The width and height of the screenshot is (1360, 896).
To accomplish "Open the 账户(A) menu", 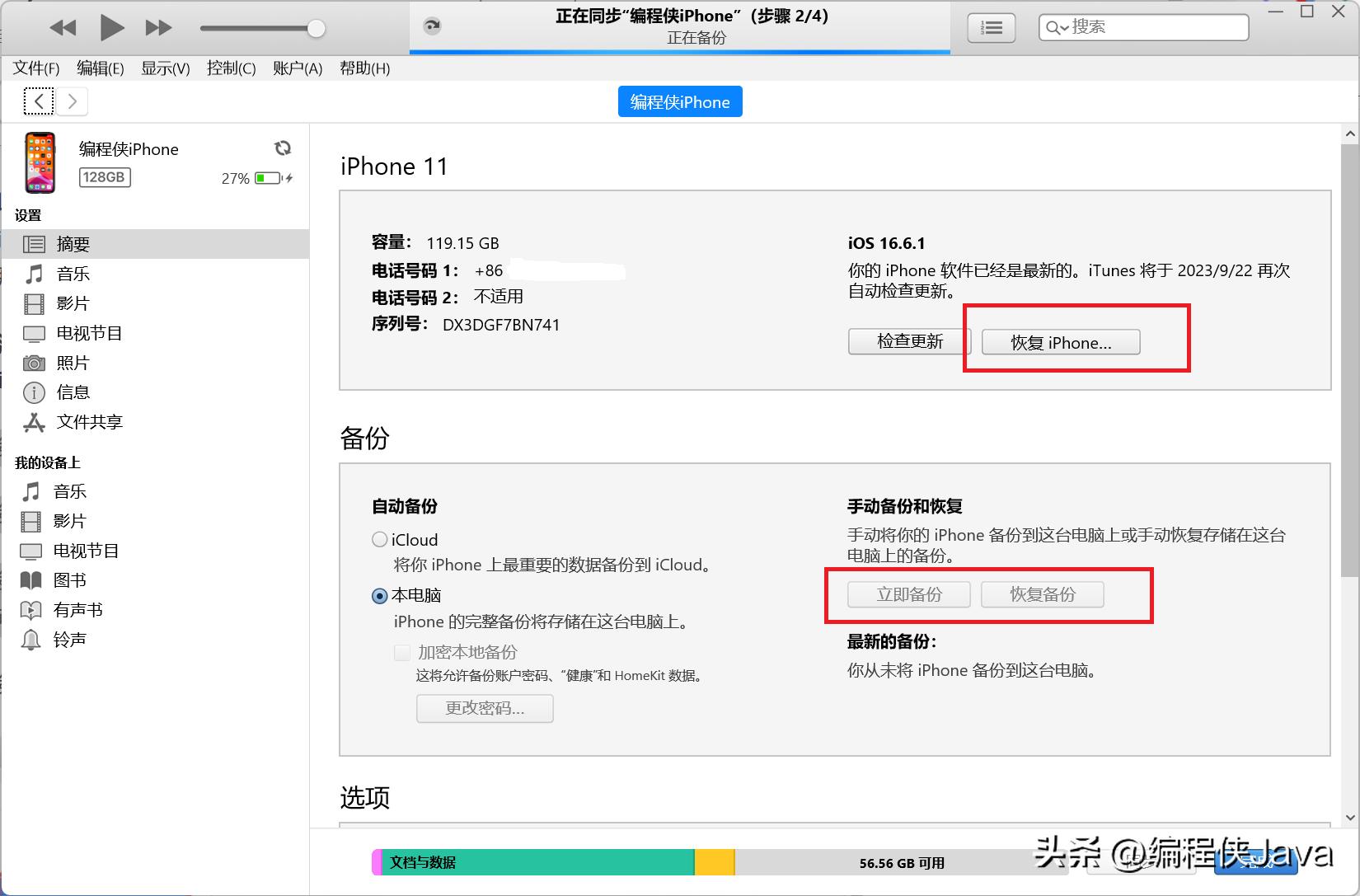I will click(x=297, y=68).
